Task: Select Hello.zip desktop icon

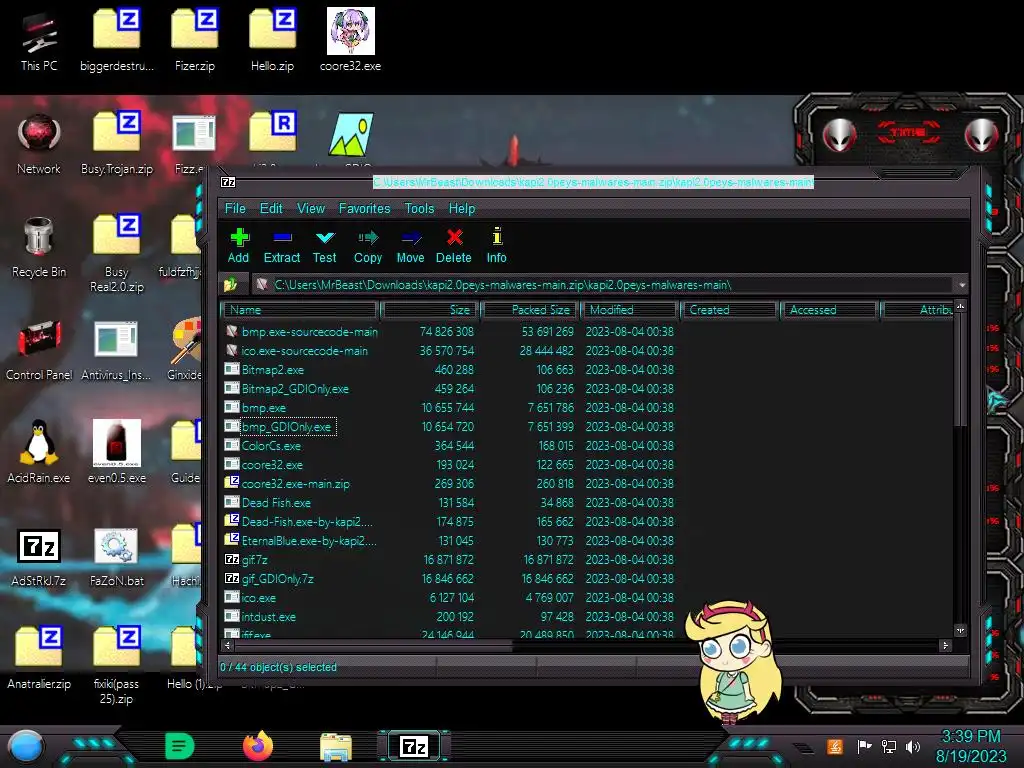Action: (x=272, y=40)
